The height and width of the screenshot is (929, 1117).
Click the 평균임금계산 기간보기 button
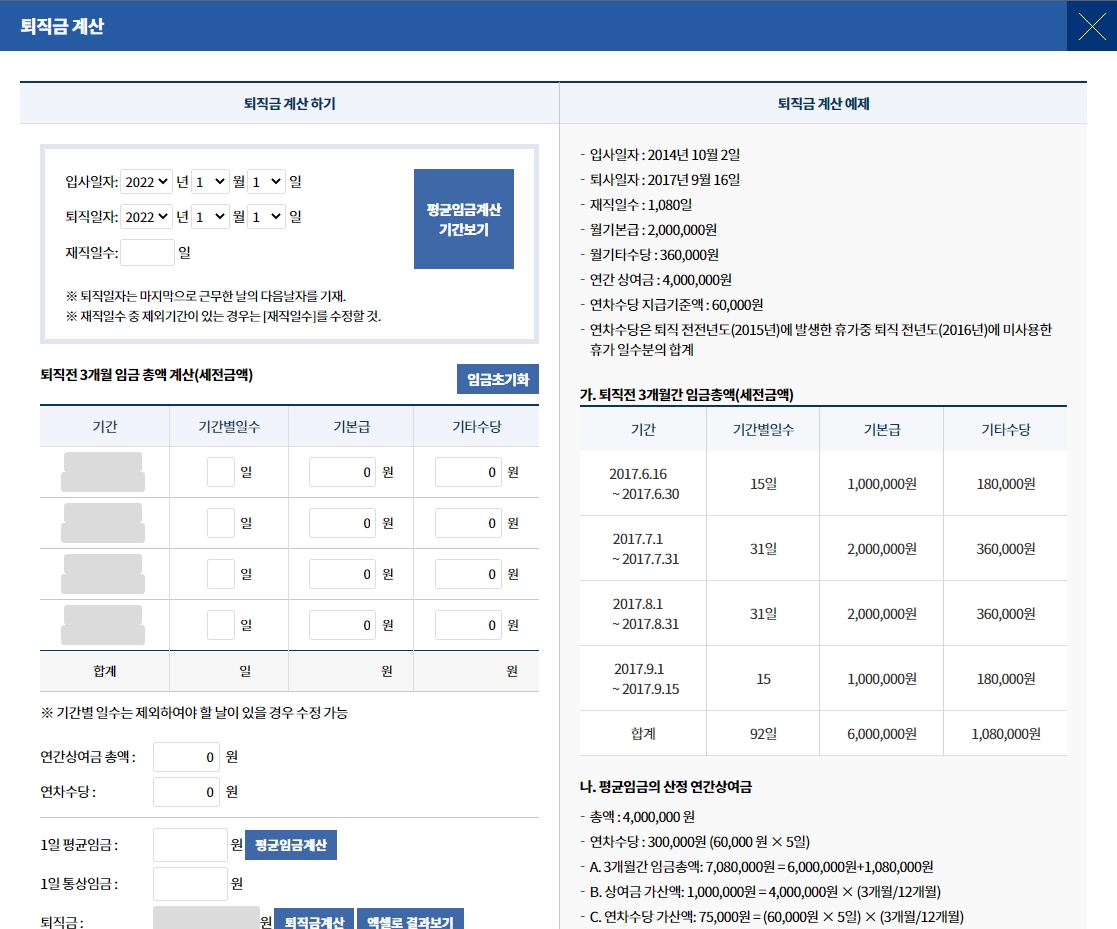(463, 218)
